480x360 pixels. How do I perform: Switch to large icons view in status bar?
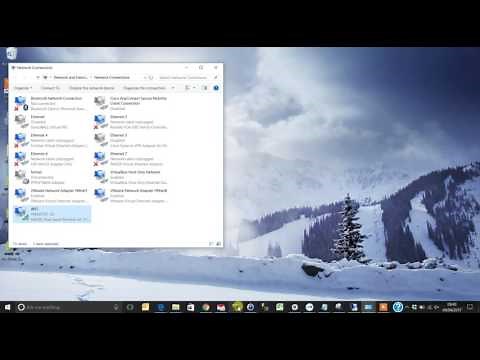coord(218,244)
